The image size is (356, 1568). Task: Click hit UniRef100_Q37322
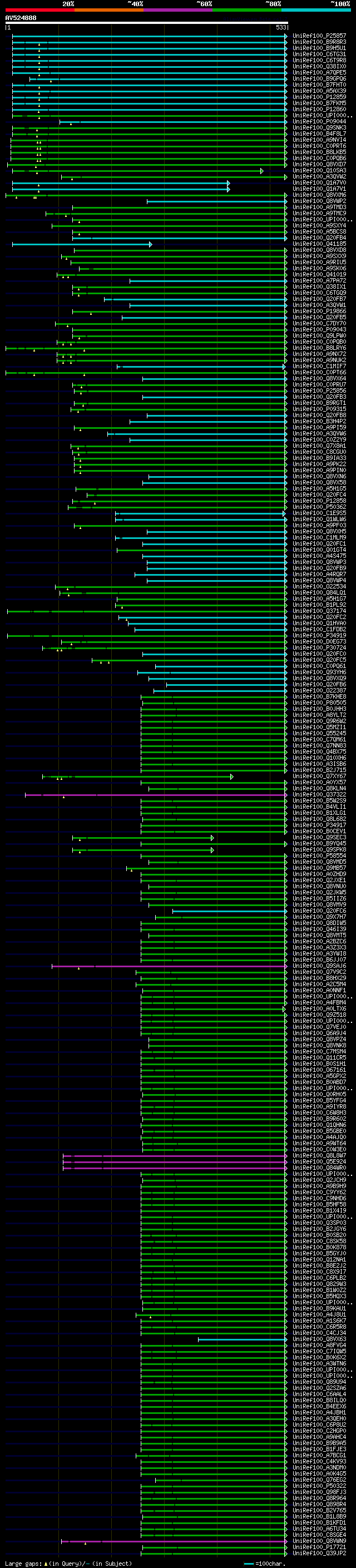(x=319, y=794)
